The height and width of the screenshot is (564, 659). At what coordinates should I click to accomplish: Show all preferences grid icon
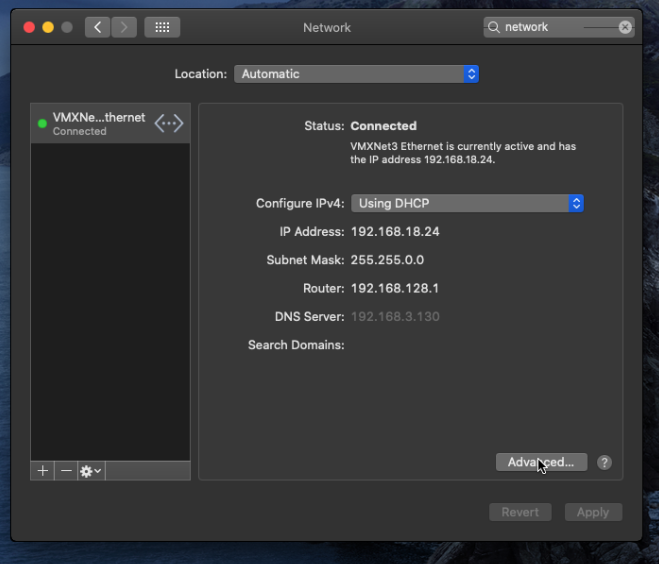[162, 27]
